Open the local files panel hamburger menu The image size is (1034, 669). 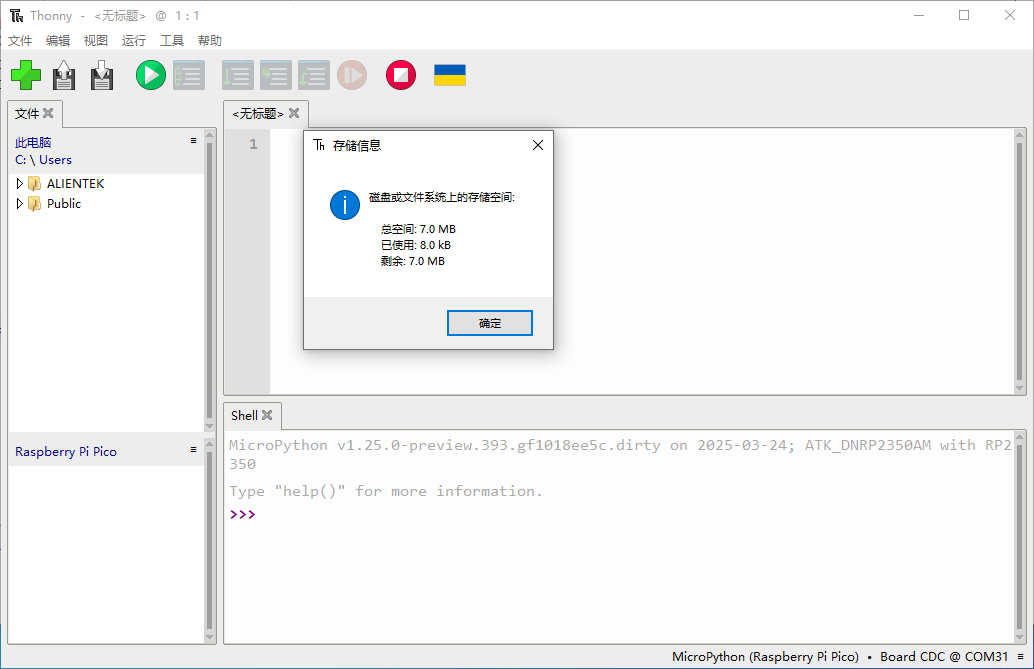193,141
